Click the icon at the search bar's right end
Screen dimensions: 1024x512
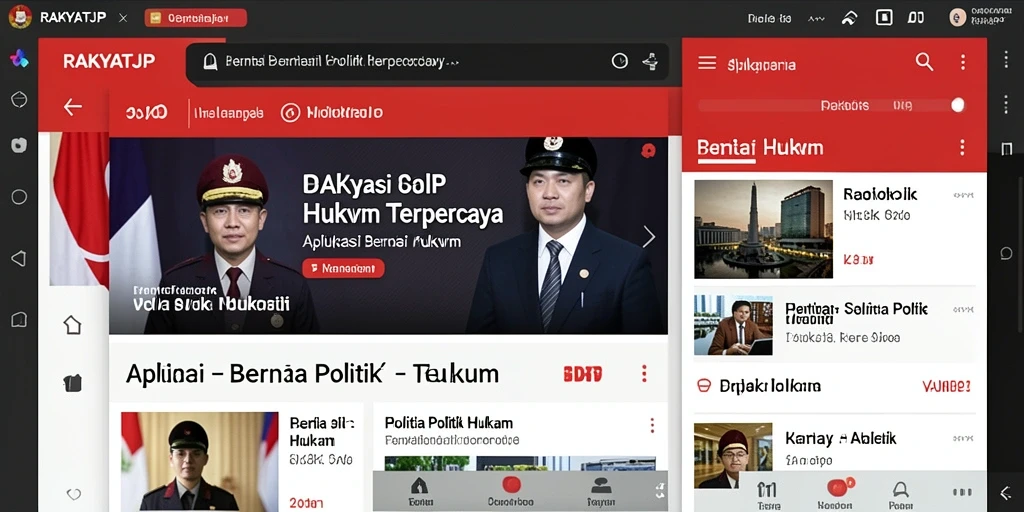(649, 61)
